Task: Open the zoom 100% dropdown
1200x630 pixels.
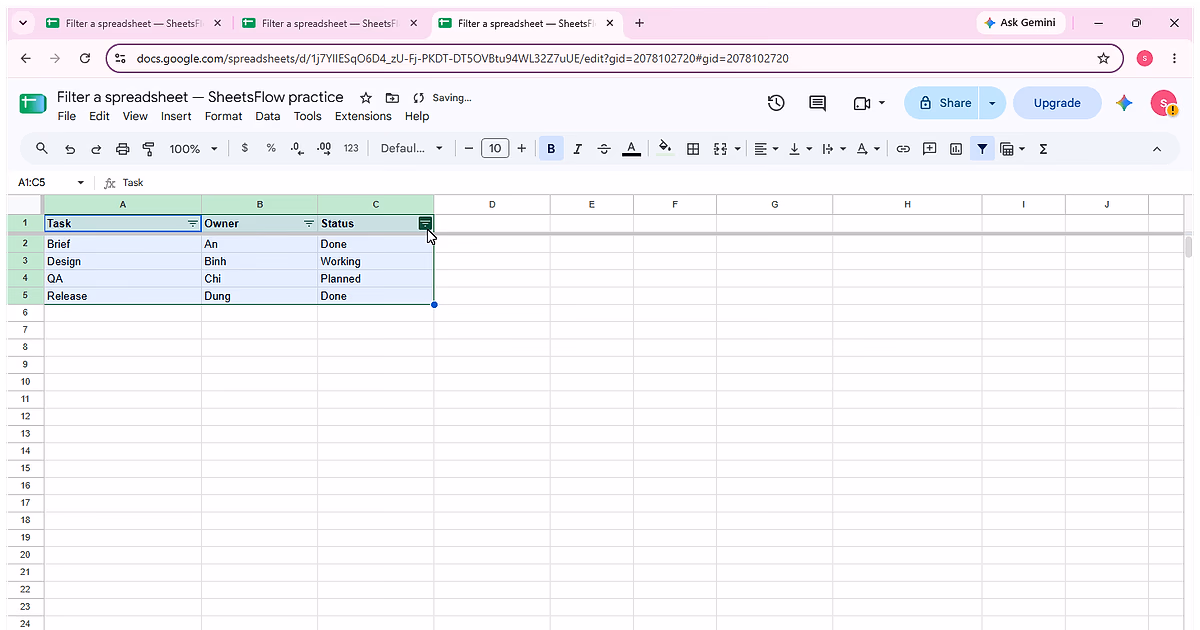Action: click(x=193, y=148)
